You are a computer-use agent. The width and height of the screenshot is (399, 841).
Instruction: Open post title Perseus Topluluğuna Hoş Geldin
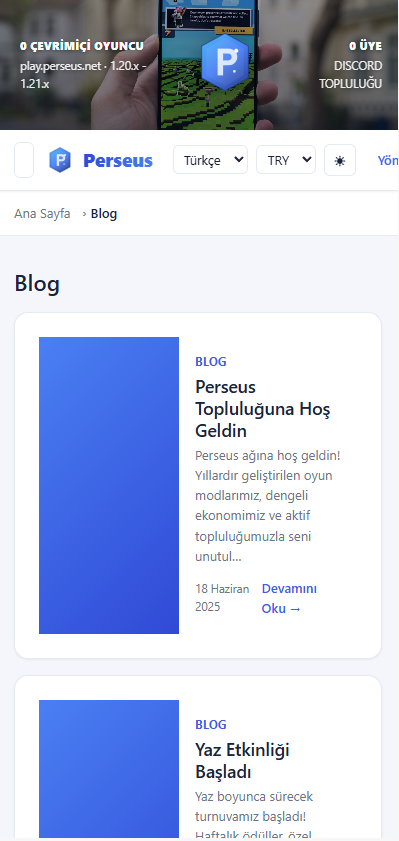pos(263,409)
